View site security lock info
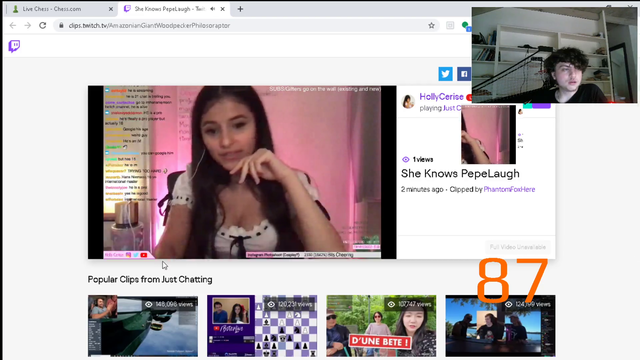640x360 pixels. click(61, 25)
